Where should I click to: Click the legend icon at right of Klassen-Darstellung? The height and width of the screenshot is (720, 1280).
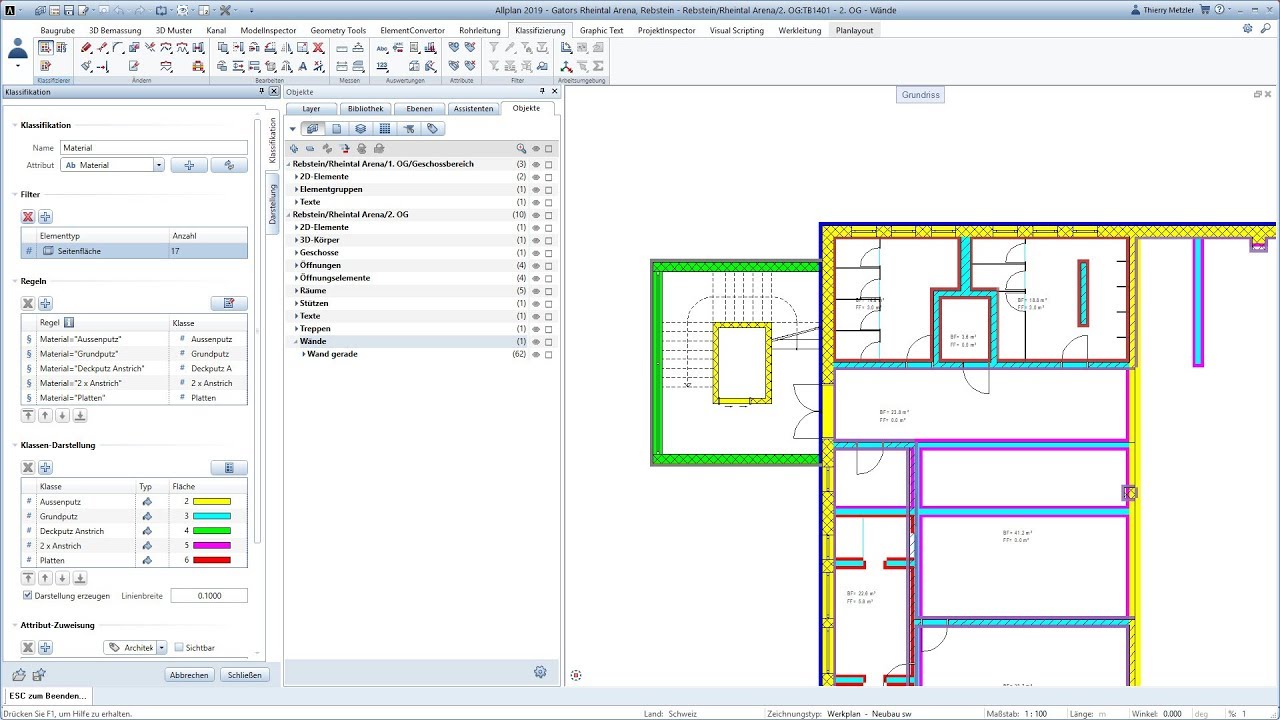(229, 467)
